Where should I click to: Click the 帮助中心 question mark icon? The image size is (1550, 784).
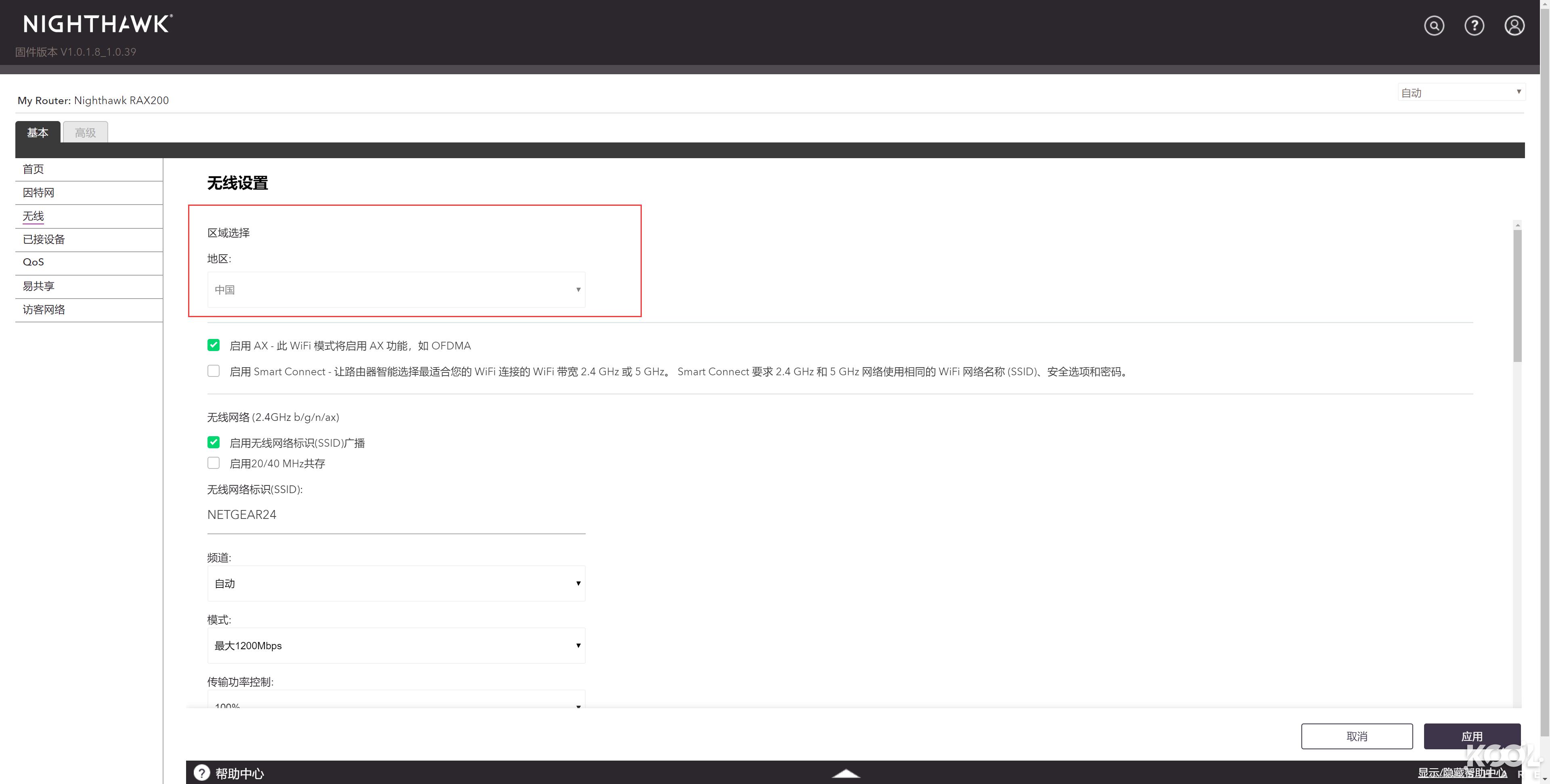(200, 773)
